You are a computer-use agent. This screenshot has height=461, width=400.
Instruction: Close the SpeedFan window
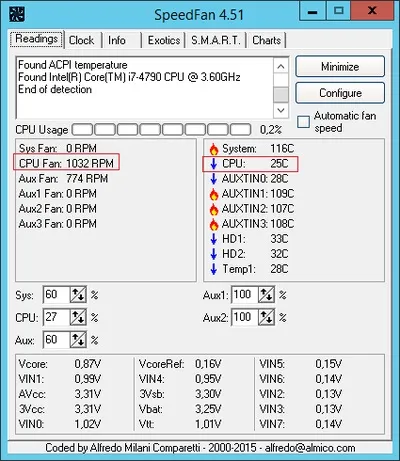tap(372, 11)
